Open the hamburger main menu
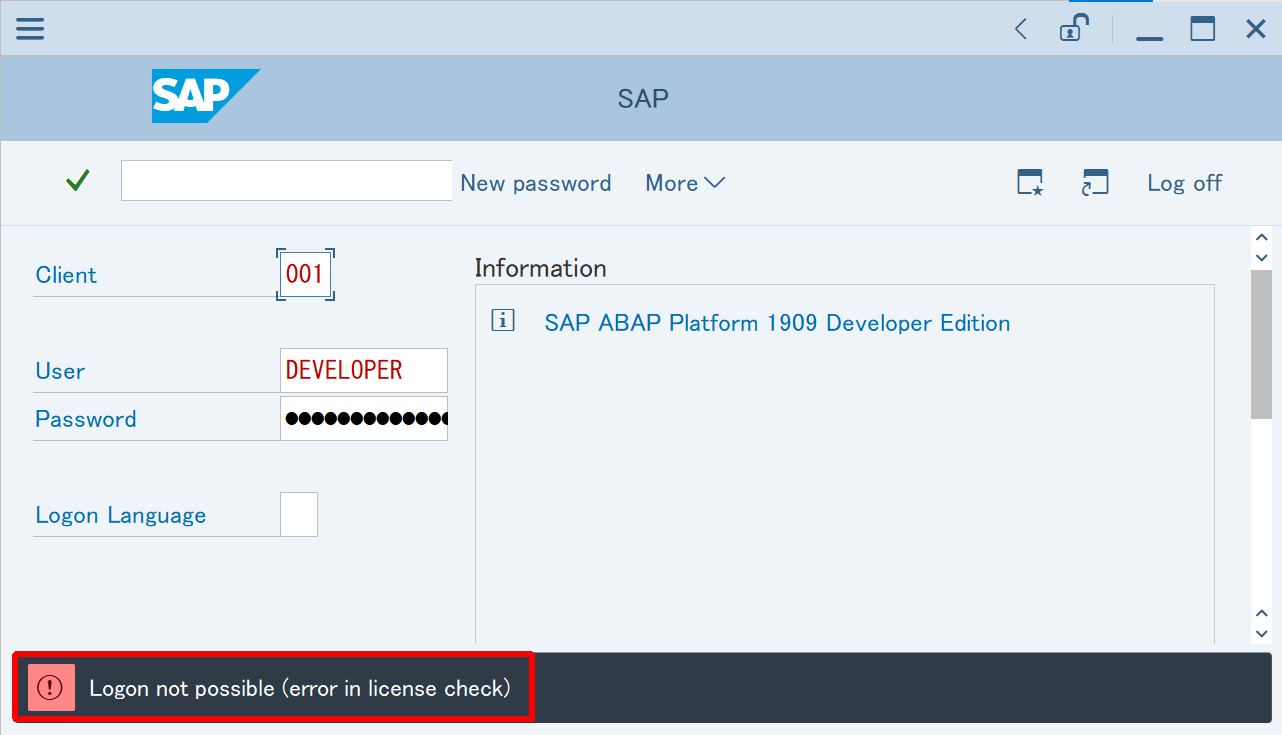 (30, 28)
